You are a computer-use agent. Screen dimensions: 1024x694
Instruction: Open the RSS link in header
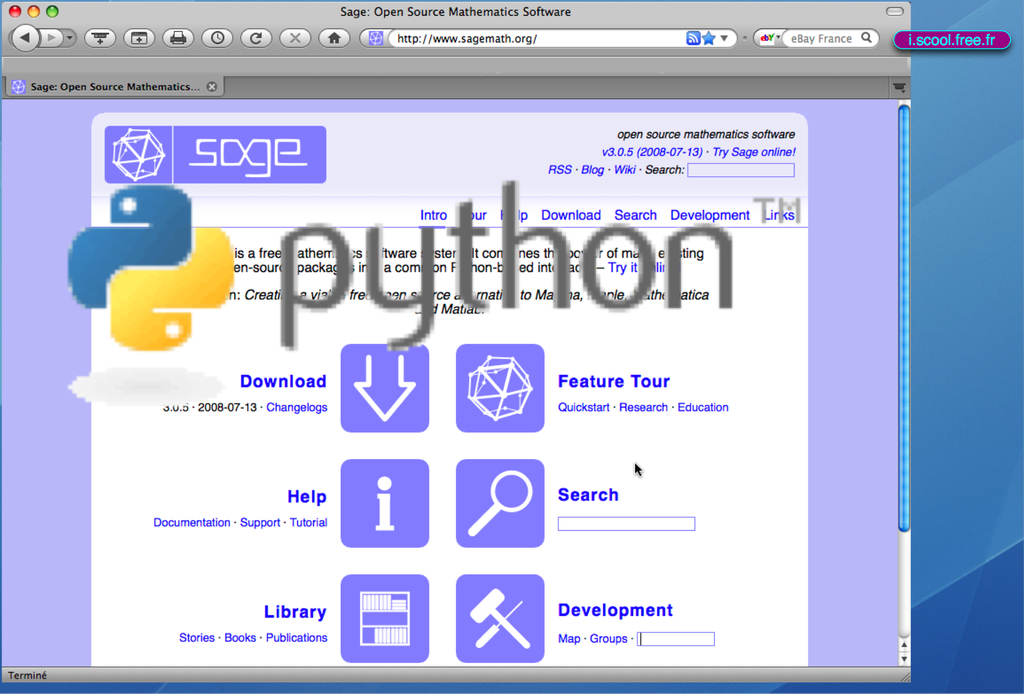(560, 170)
